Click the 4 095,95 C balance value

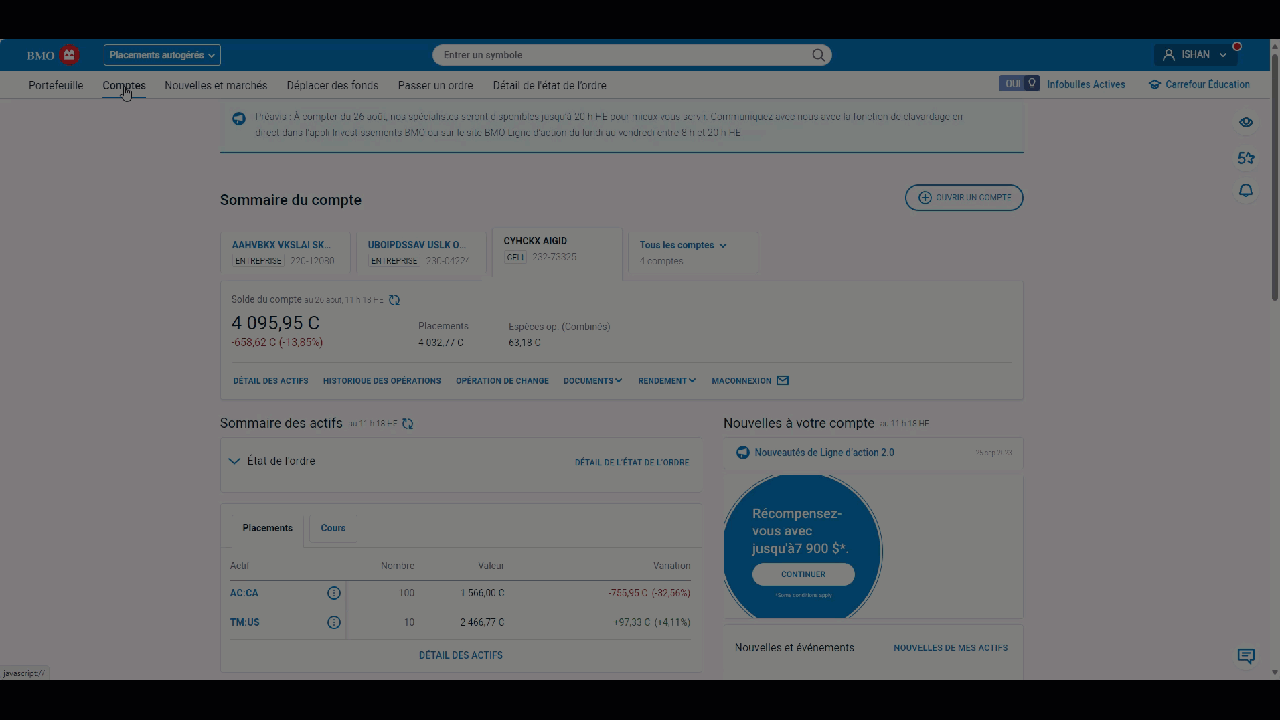point(276,323)
